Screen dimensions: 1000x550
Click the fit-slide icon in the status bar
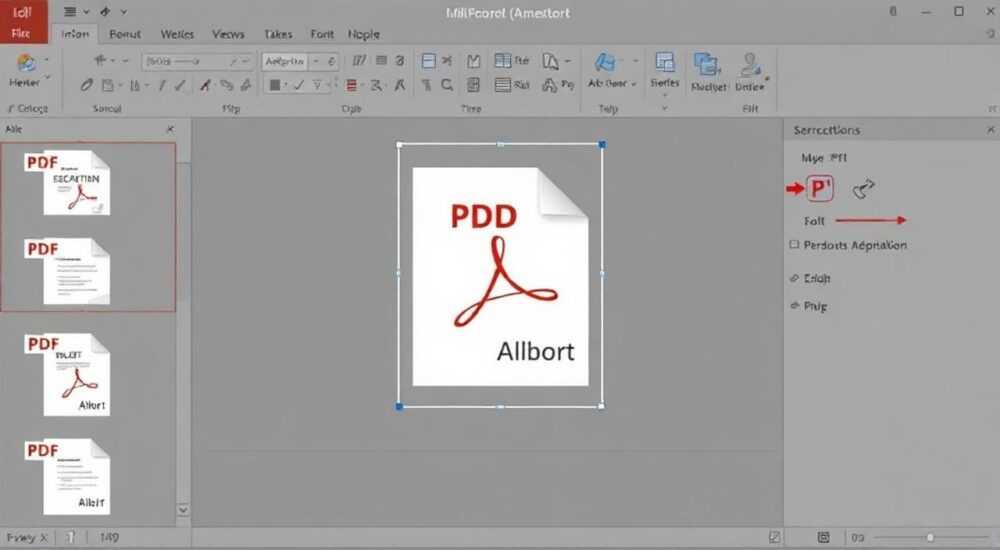(x=823, y=537)
